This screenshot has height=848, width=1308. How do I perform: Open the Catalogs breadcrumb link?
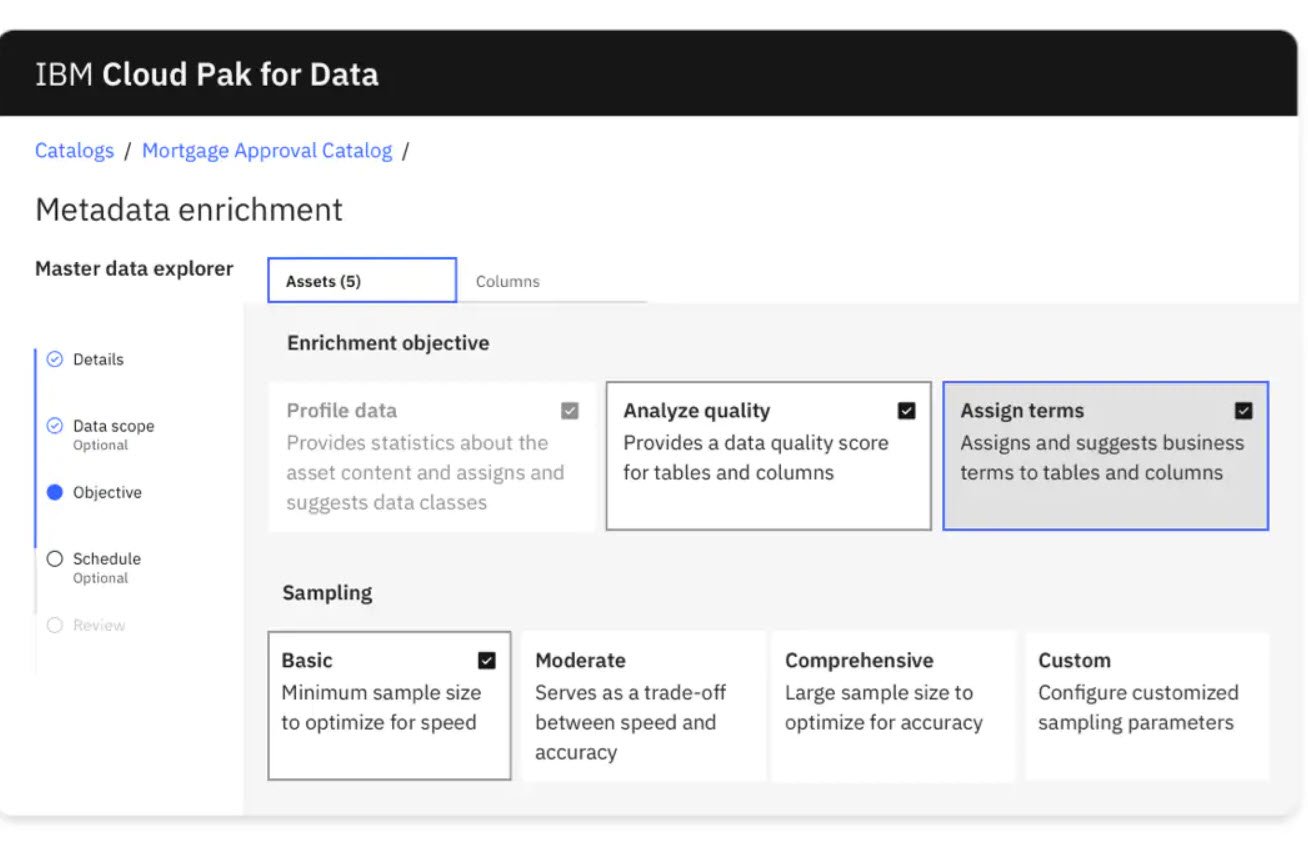[75, 151]
